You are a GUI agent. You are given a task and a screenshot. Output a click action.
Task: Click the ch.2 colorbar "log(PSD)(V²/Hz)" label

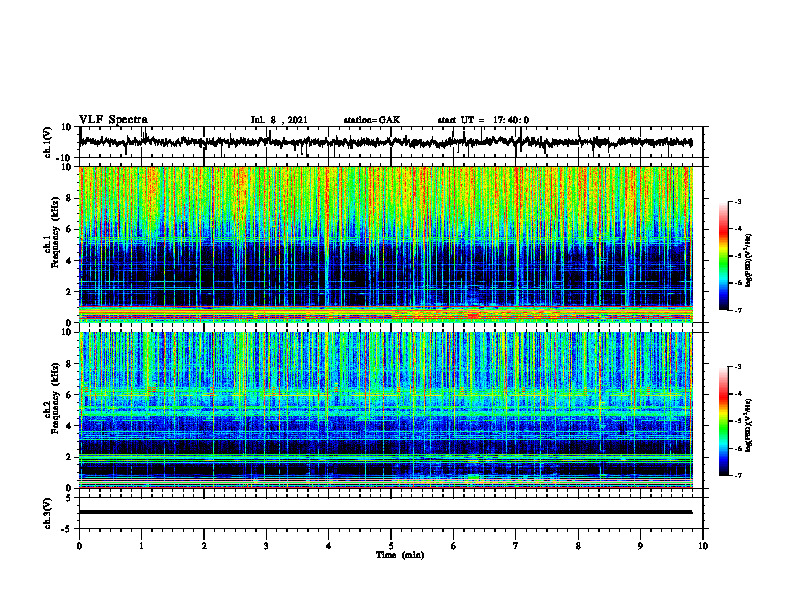(x=749, y=425)
